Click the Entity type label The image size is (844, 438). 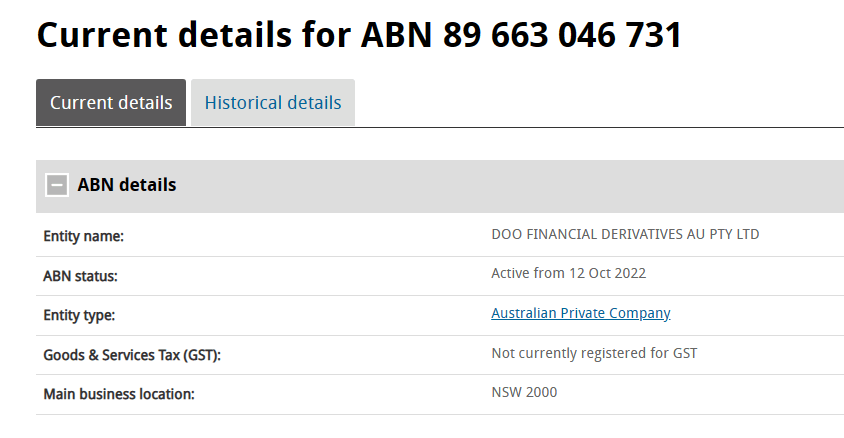click(x=79, y=315)
